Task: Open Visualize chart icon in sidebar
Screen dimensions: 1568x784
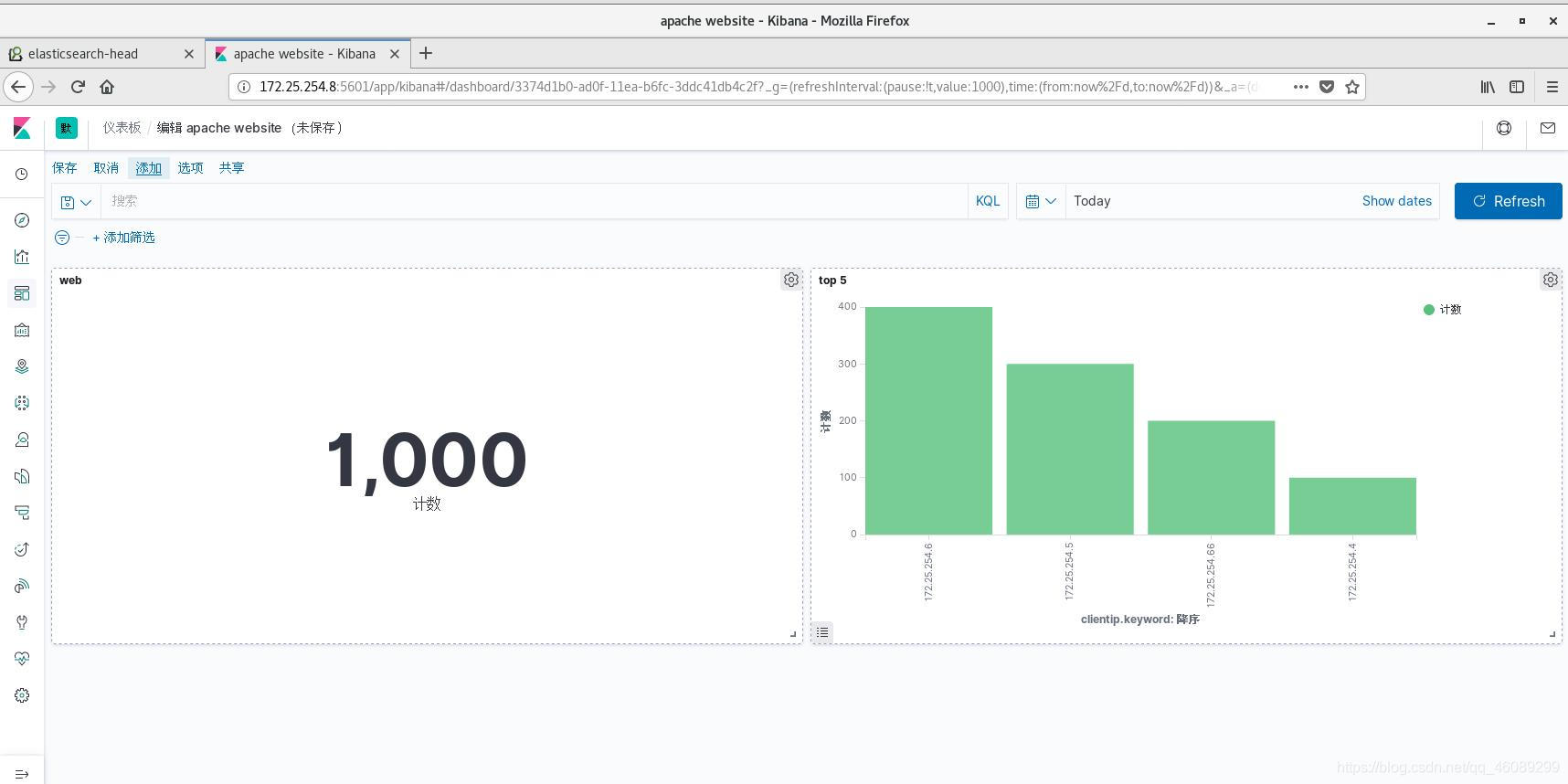Action: click(22, 257)
